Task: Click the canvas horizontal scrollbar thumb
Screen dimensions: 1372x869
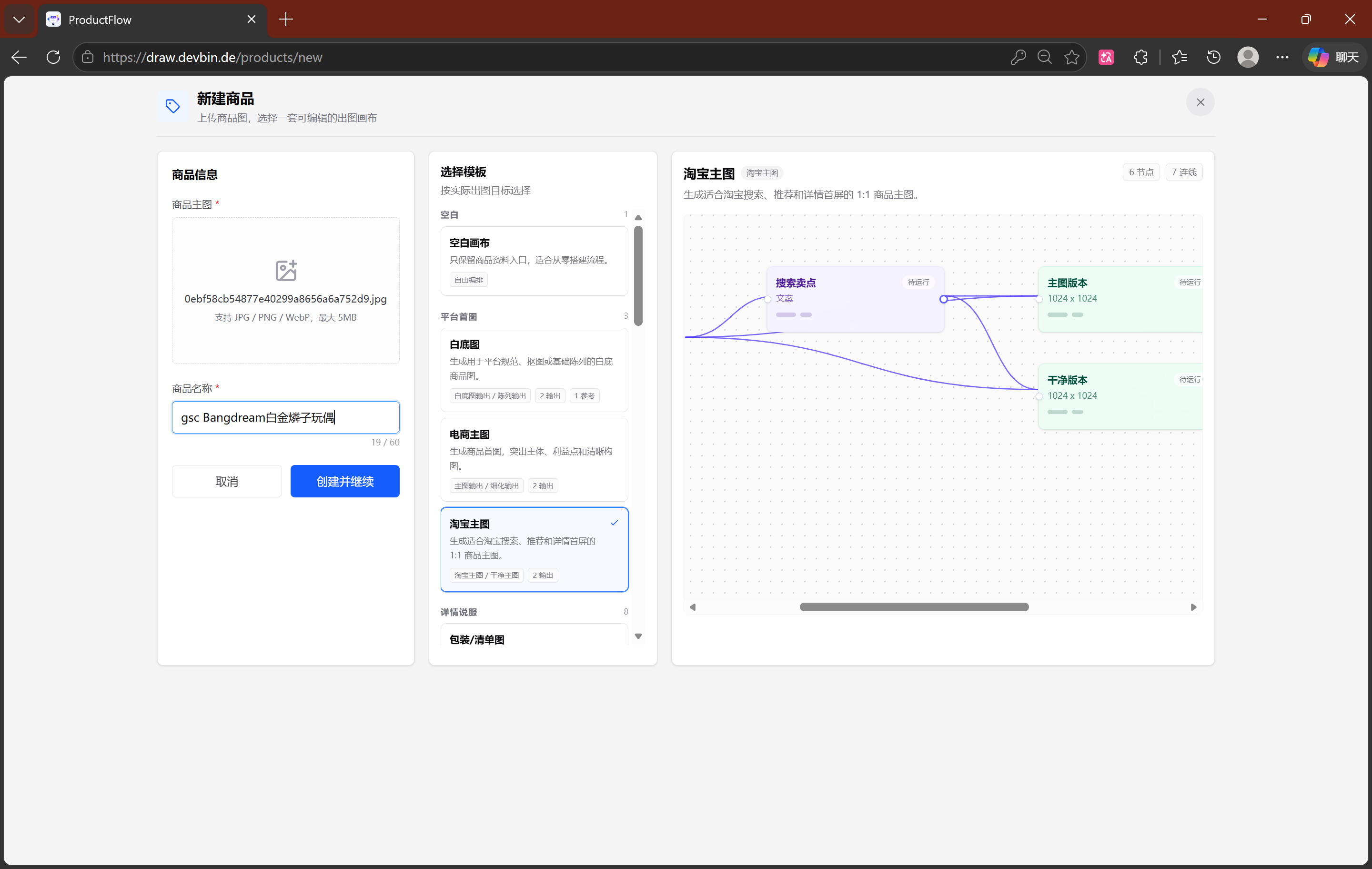Action: tap(914, 607)
